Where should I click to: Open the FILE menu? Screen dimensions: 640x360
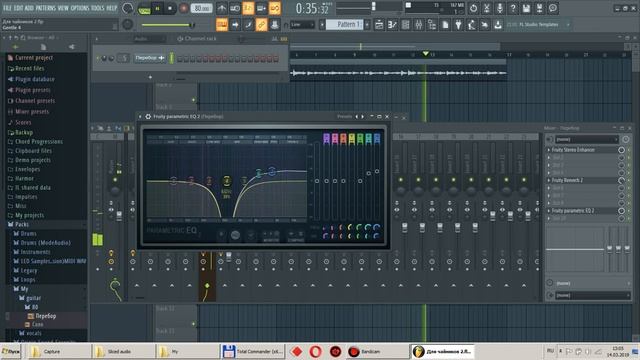click(7, 8)
